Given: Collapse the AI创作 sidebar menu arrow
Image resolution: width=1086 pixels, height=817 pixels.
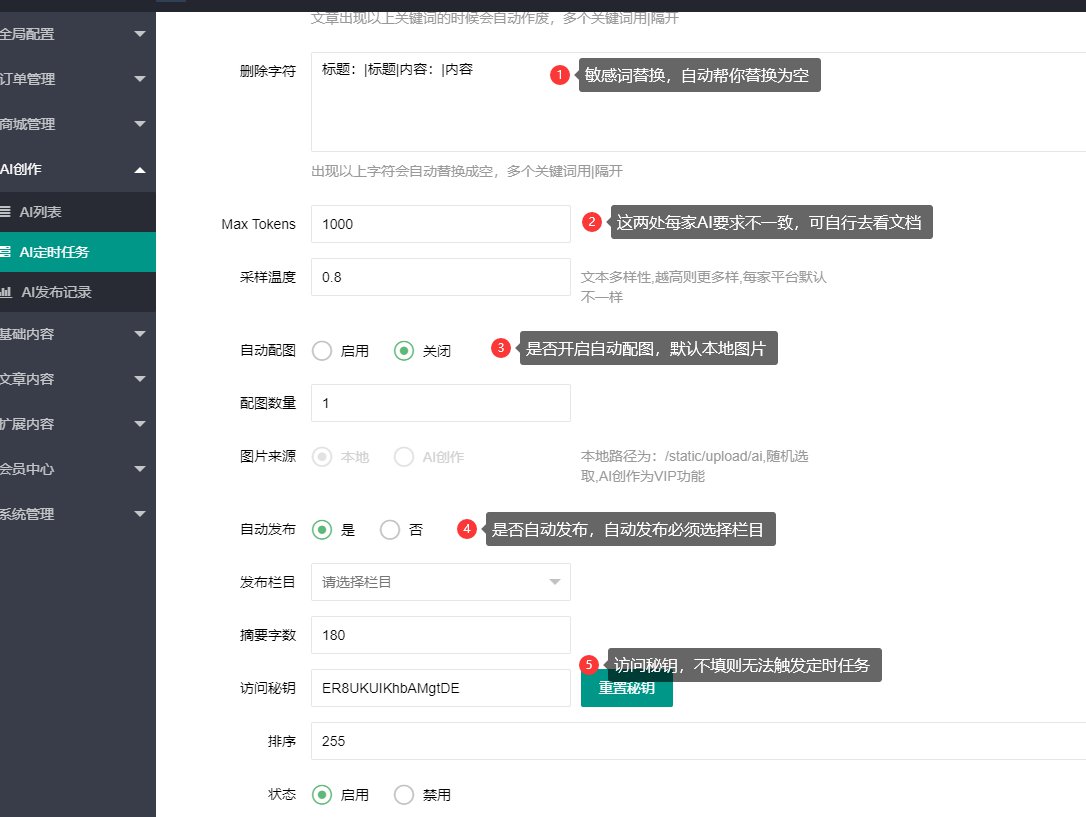Looking at the screenshot, I should pos(140,170).
